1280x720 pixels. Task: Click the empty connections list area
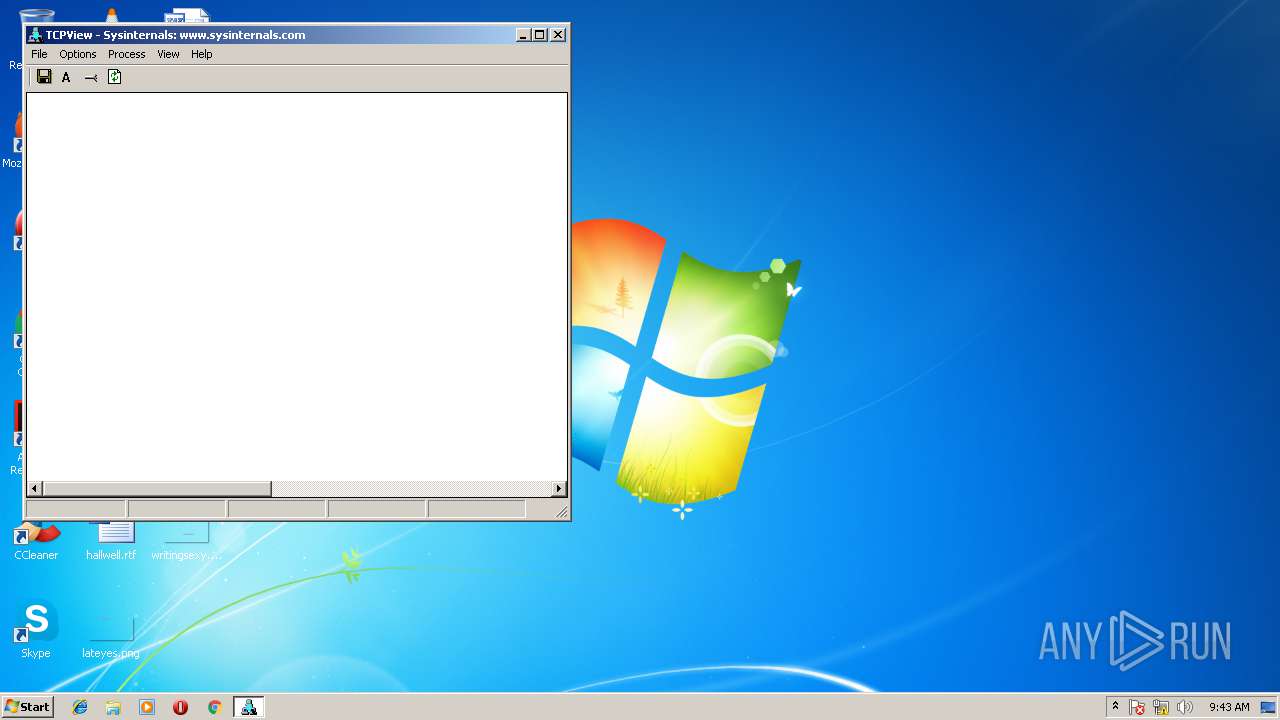297,287
